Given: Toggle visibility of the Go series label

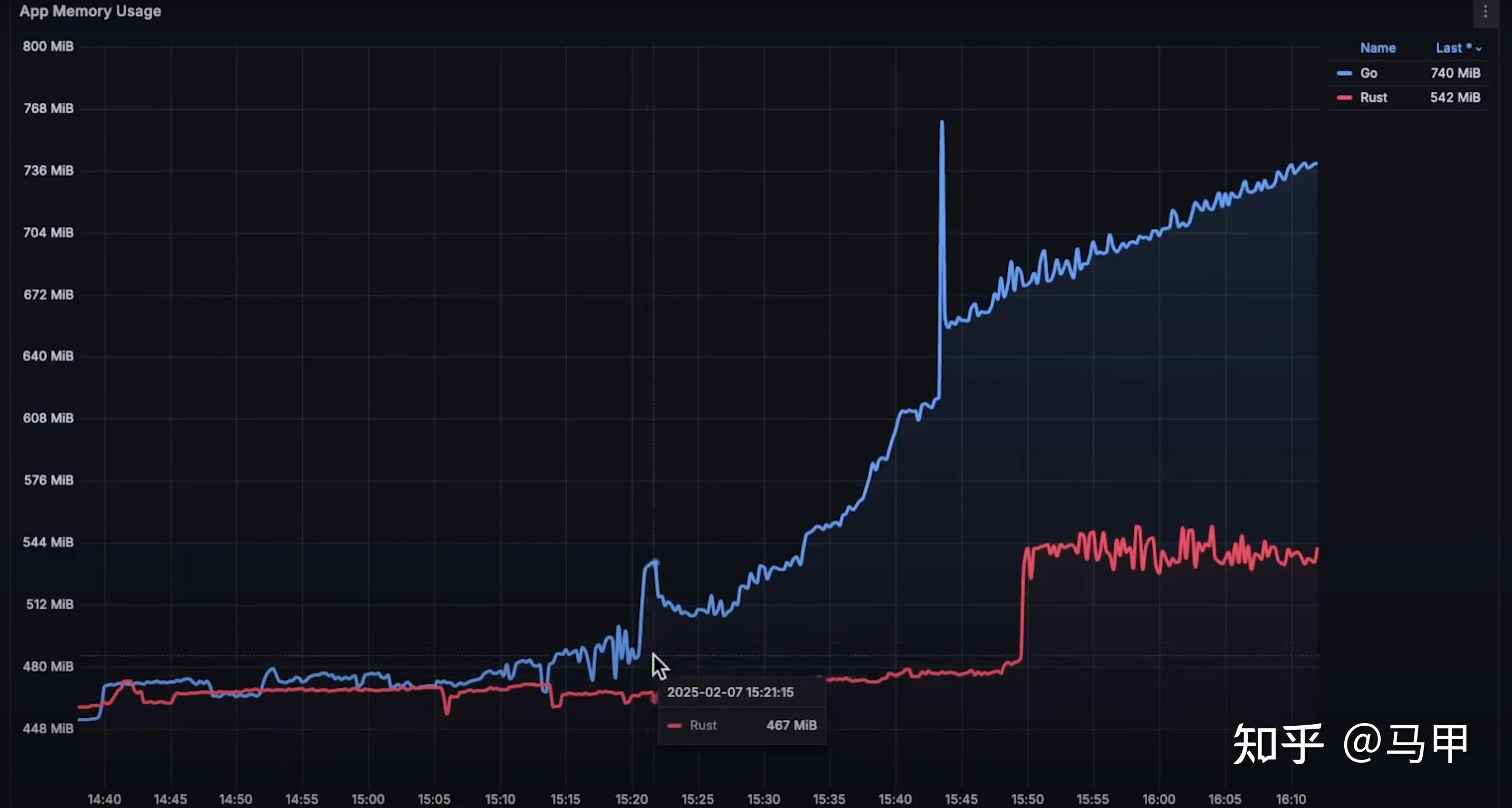Looking at the screenshot, I should point(1368,73).
